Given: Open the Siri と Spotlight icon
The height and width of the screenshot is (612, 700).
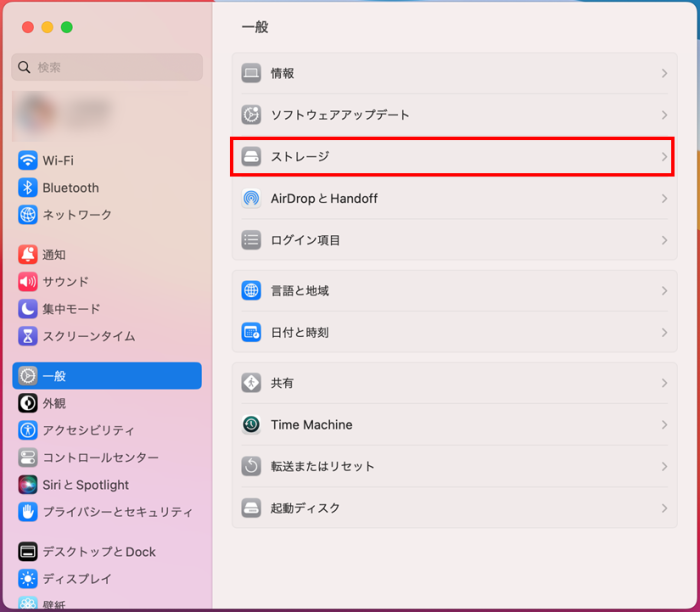Looking at the screenshot, I should click(28, 485).
